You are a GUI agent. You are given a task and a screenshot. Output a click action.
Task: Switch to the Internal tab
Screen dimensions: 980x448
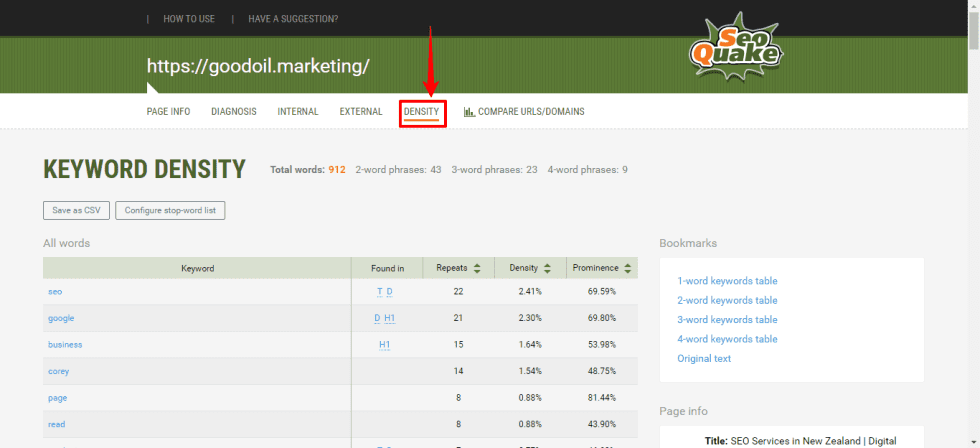[x=298, y=112]
